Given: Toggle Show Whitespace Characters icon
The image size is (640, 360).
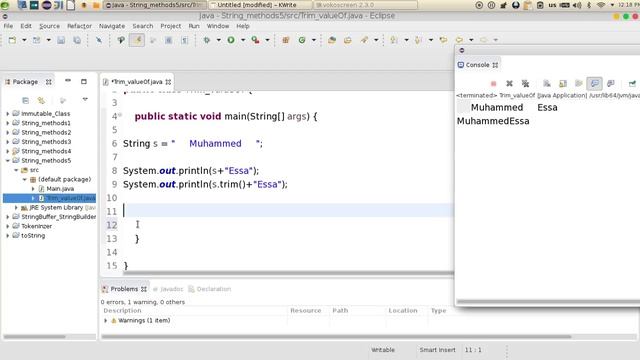Looking at the screenshot, I should [185, 40].
